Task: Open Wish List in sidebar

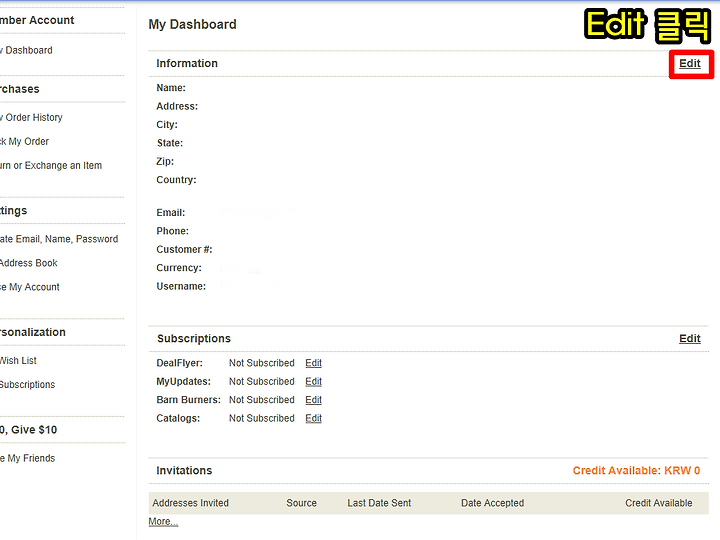Action: tap(18, 360)
